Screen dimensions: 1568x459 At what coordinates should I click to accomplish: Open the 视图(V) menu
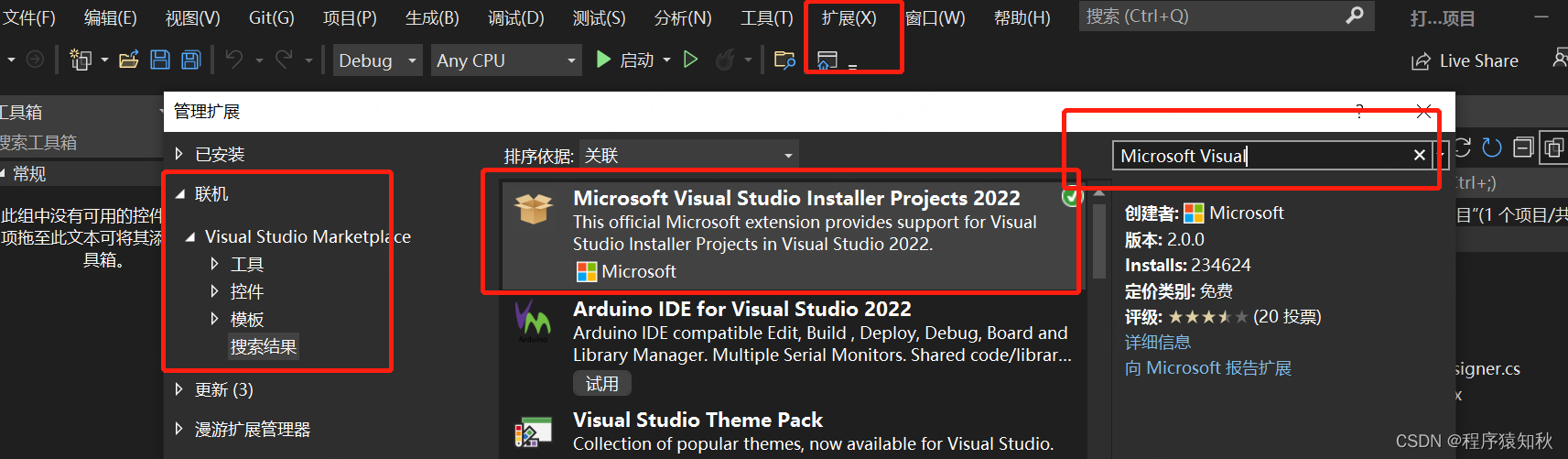(192, 17)
